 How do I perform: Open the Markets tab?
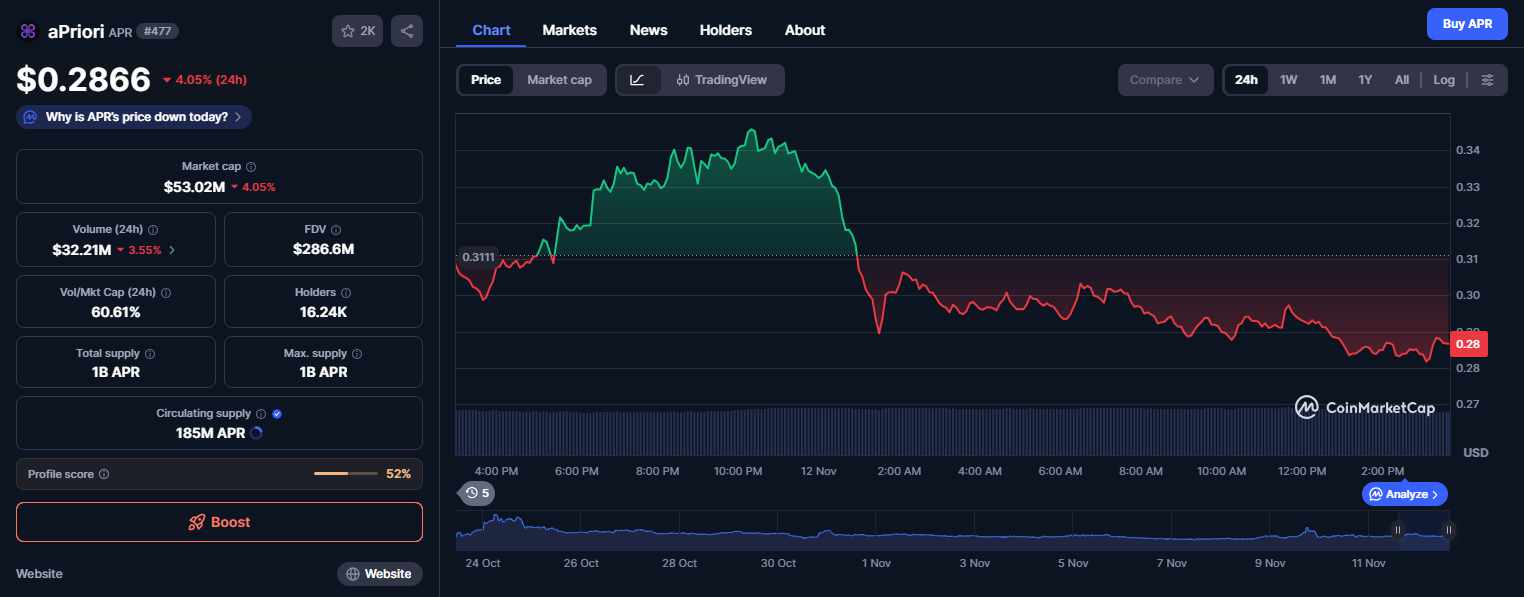coord(569,30)
